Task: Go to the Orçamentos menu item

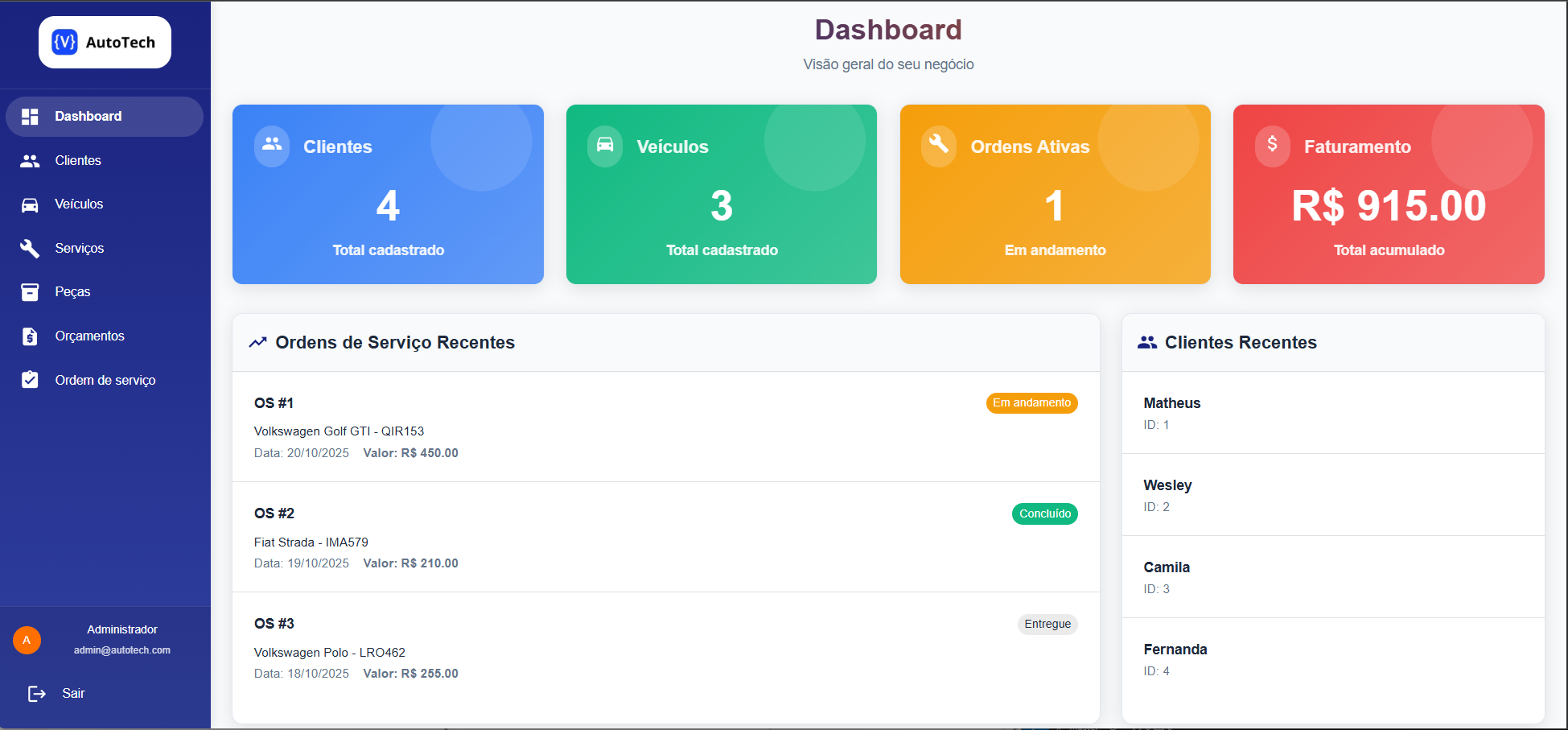Action: 89,336
